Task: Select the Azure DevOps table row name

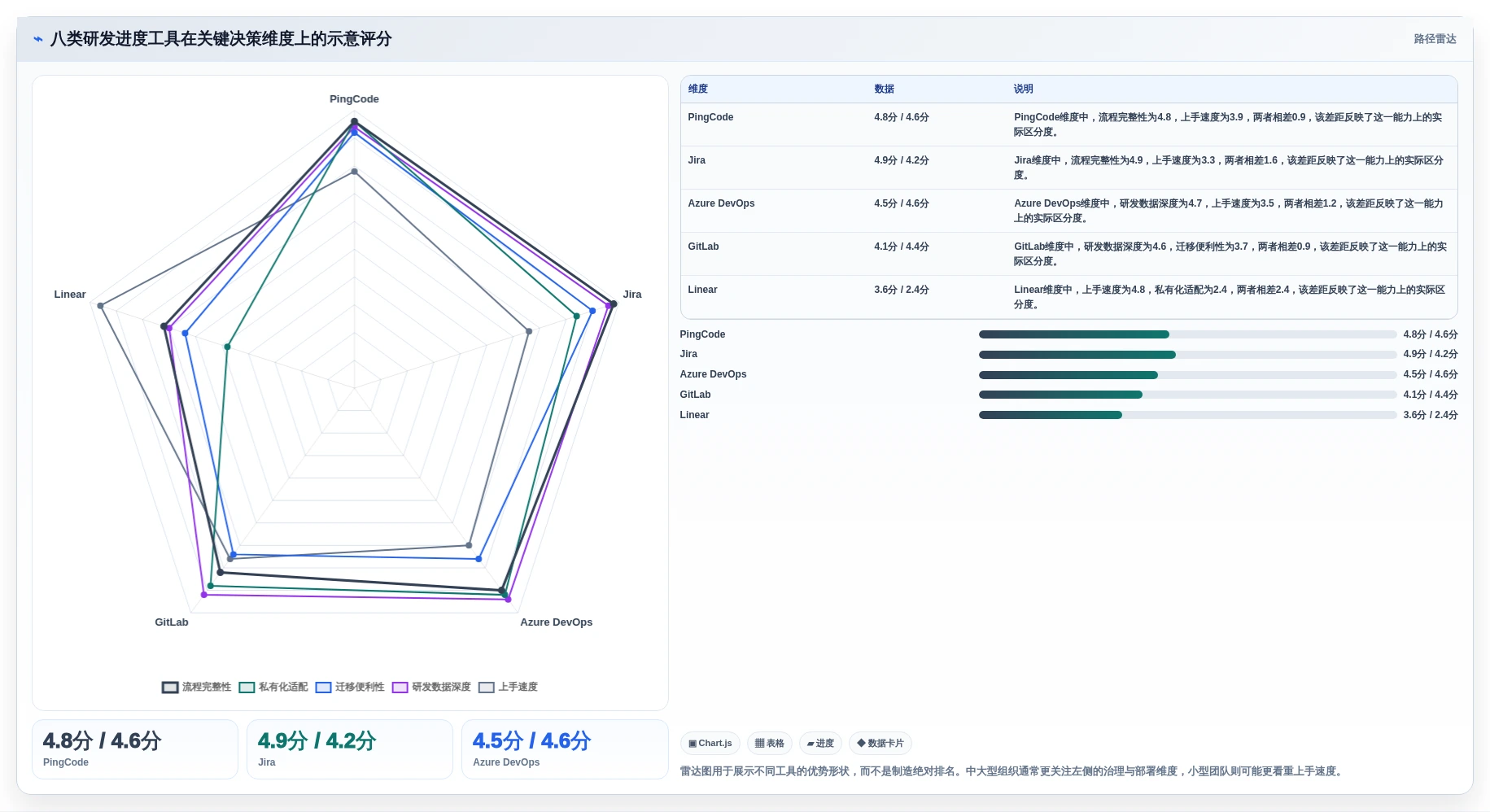Action: [721, 203]
